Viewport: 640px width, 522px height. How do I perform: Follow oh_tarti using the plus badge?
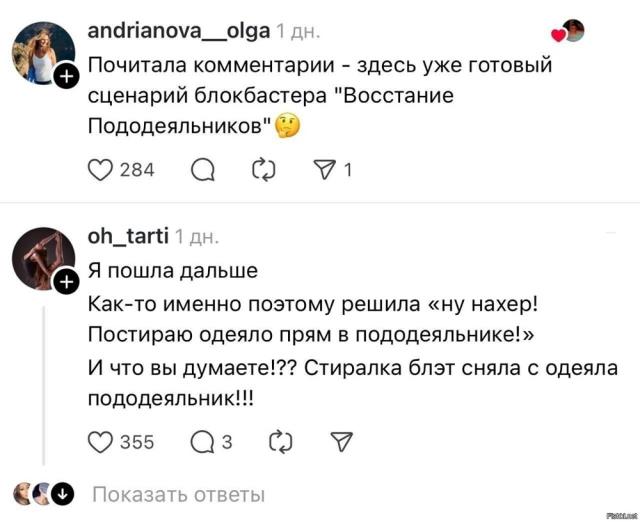click(67, 284)
